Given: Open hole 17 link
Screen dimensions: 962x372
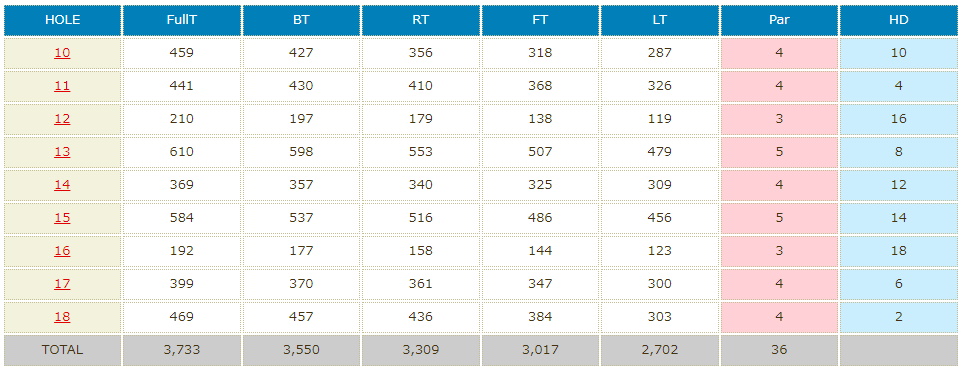Looking at the screenshot, I should (x=62, y=284).
